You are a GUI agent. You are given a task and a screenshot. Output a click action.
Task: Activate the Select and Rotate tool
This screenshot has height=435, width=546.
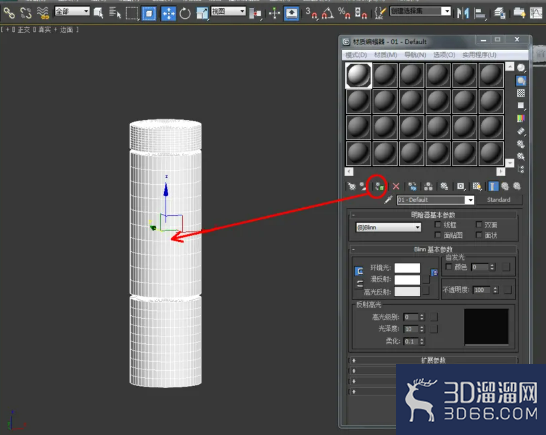coord(185,14)
